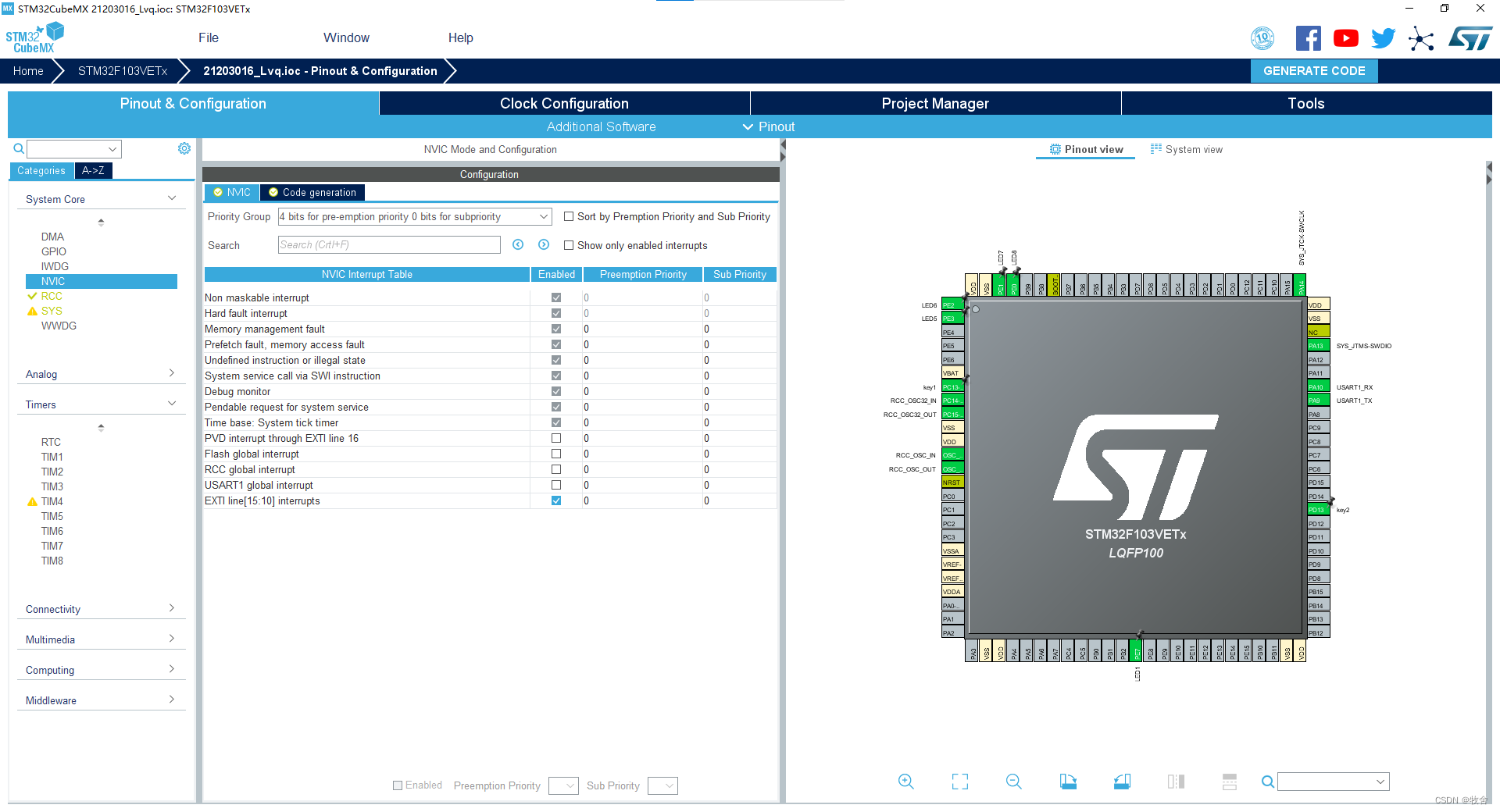Click the NVIC interrupt search field
The height and width of the screenshot is (812, 1500).
[388, 244]
